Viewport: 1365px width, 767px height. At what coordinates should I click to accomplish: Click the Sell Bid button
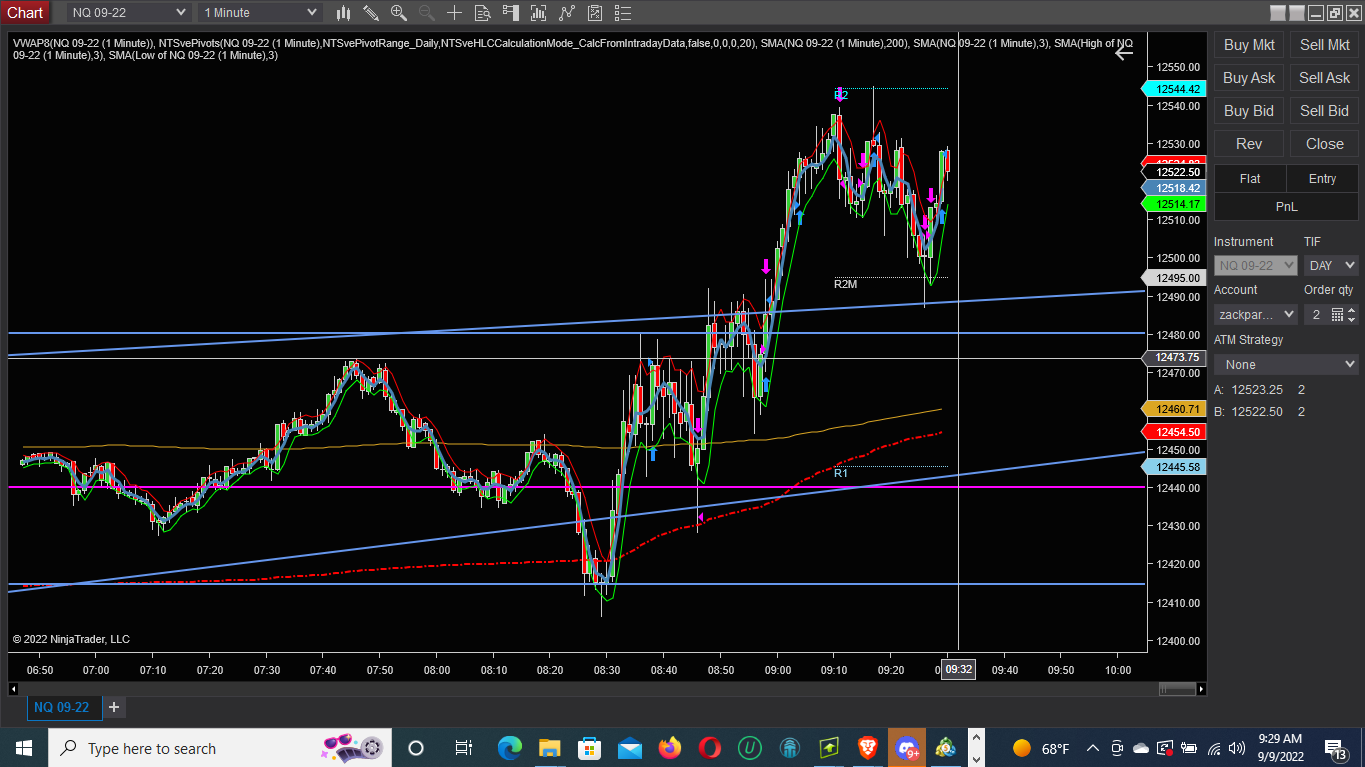[1324, 111]
